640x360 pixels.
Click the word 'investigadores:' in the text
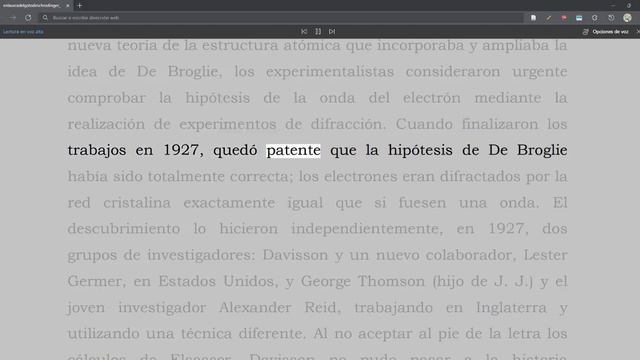(x=201, y=255)
